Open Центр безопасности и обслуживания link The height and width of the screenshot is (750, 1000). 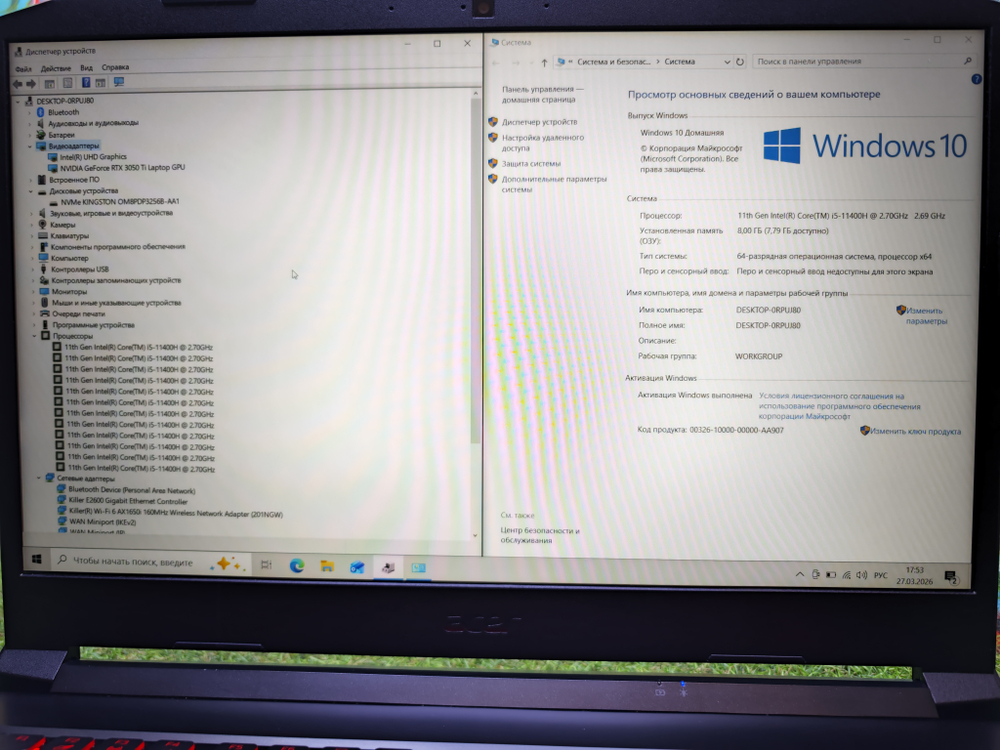[x=540, y=535]
